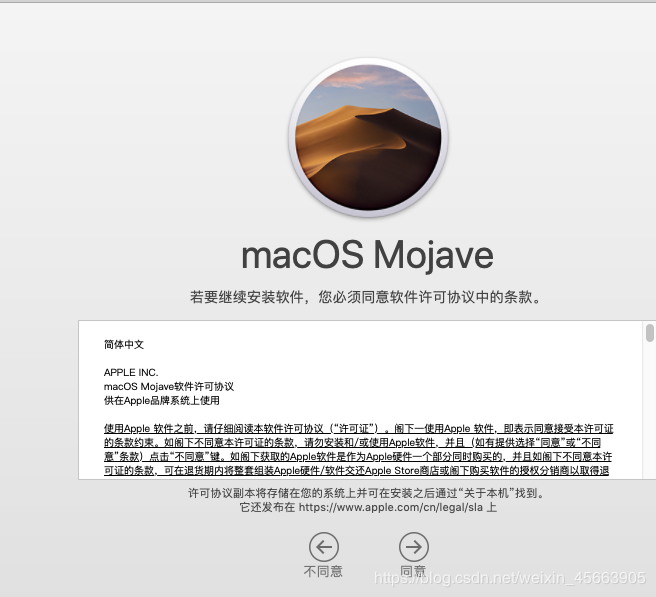The width and height of the screenshot is (656, 597).
Task: Click the subtitle 若要继续安装软件
Action: (x=366, y=297)
